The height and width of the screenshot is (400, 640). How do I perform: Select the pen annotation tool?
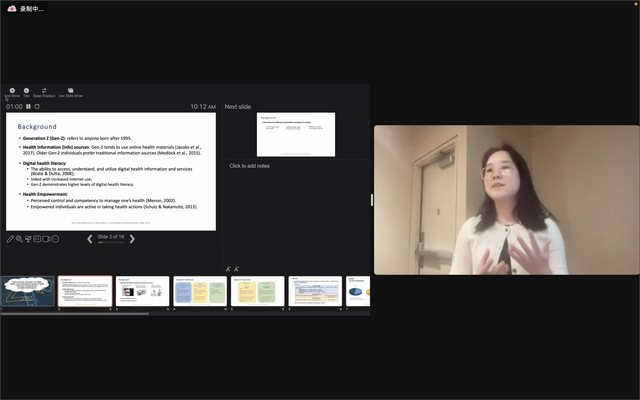[10, 239]
